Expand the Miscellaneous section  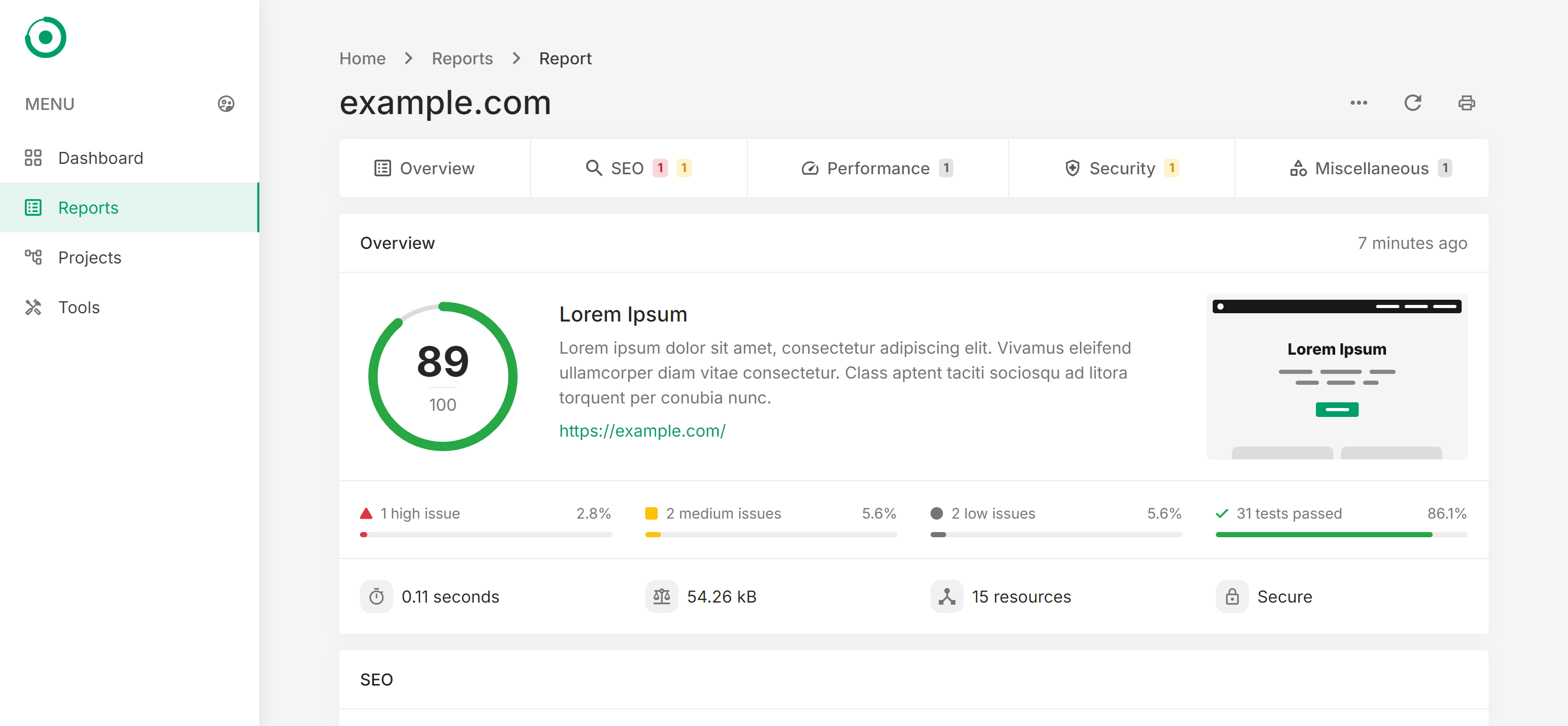coord(1371,168)
